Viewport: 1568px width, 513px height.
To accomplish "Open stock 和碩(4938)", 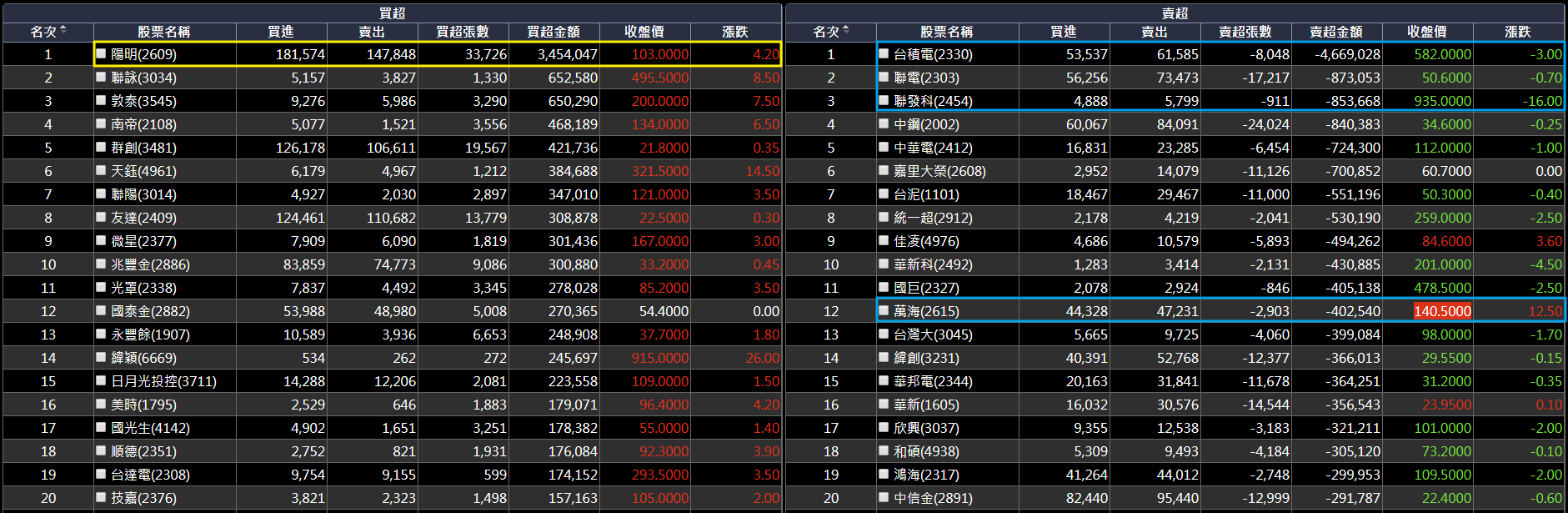I will click(926, 450).
